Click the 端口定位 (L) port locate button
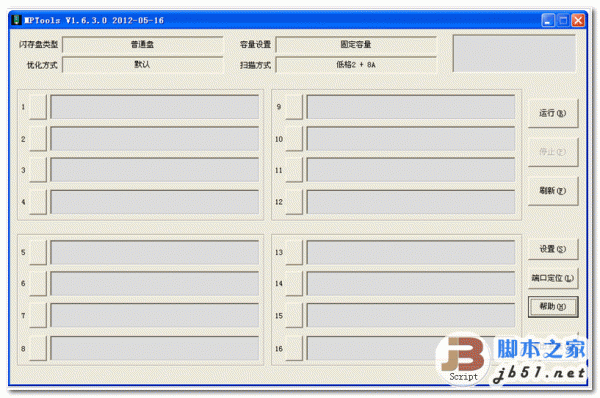The image size is (600, 398). tap(553, 278)
